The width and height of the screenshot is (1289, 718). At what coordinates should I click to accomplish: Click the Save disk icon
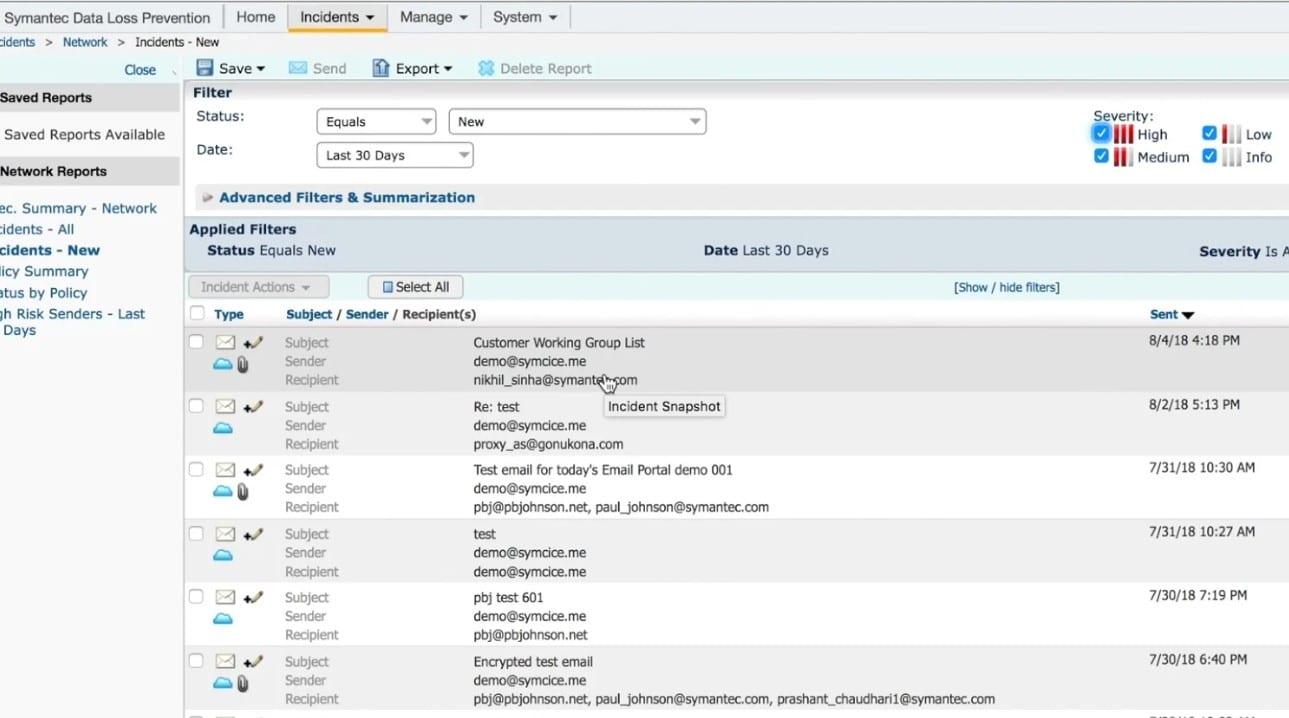click(205, 68)
